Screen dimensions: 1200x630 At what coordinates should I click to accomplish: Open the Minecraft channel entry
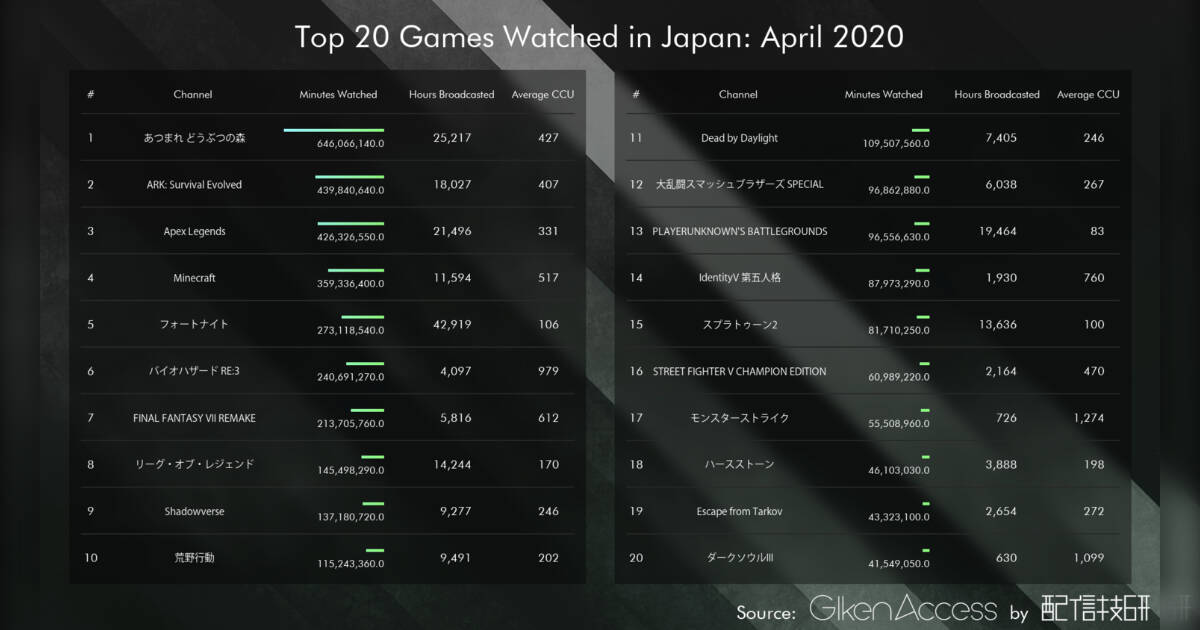pos(193,278)
